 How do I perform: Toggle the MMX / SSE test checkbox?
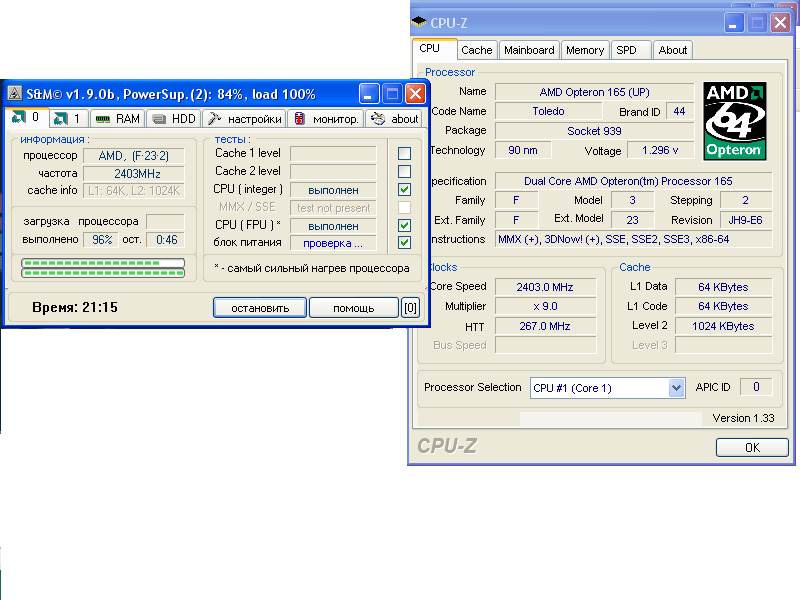(x=404, y=207)
